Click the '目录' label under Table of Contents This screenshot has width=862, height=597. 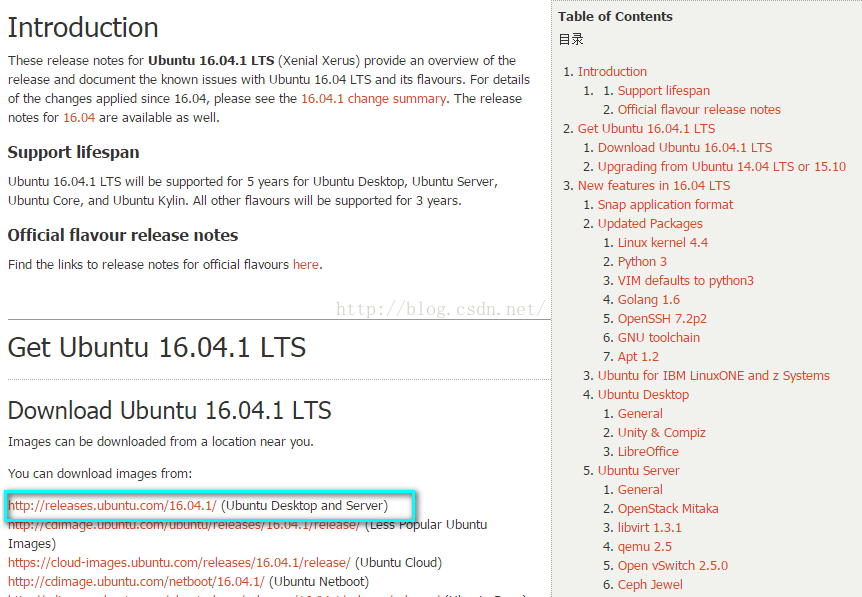571,40
